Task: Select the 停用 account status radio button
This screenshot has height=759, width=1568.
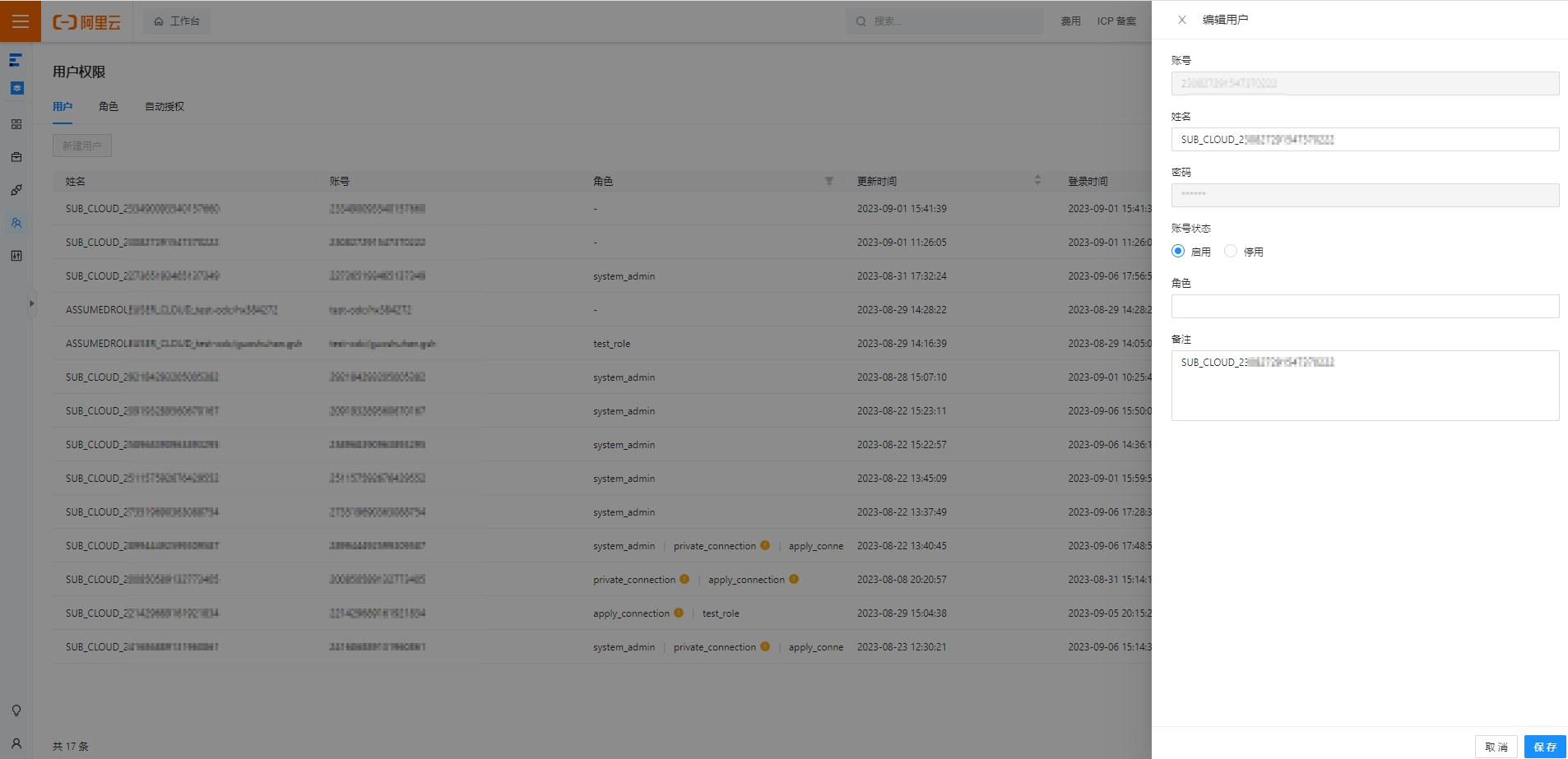Action: point(1231,252)
